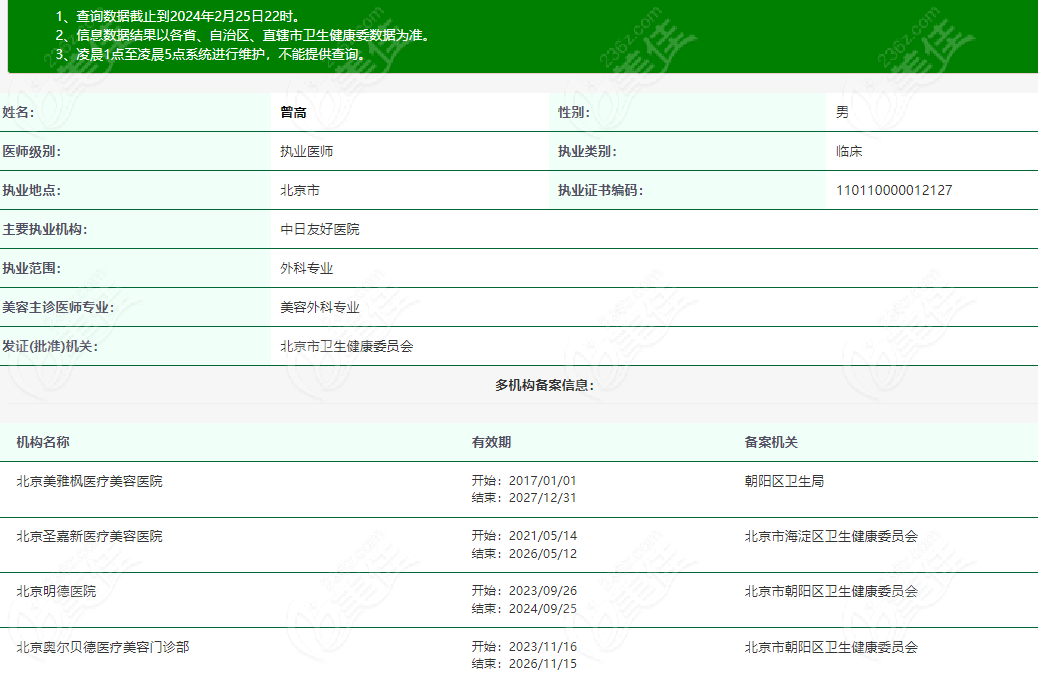The width and height of the screenshot is (1038, 676).
Task: Click the 多机构备案信息 section heading
Action: click(x=544, y=385)
